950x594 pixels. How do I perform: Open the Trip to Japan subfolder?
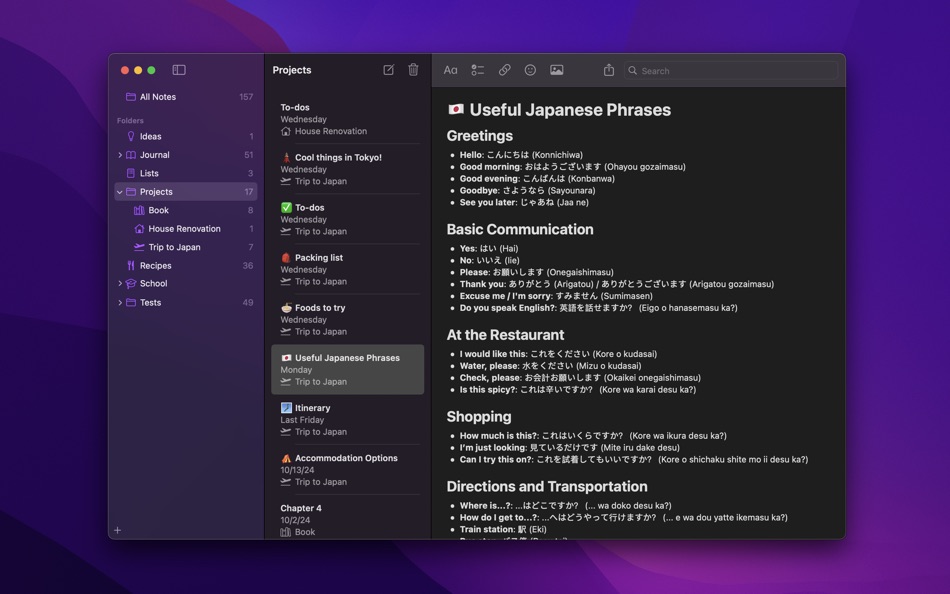coord(186,247)
